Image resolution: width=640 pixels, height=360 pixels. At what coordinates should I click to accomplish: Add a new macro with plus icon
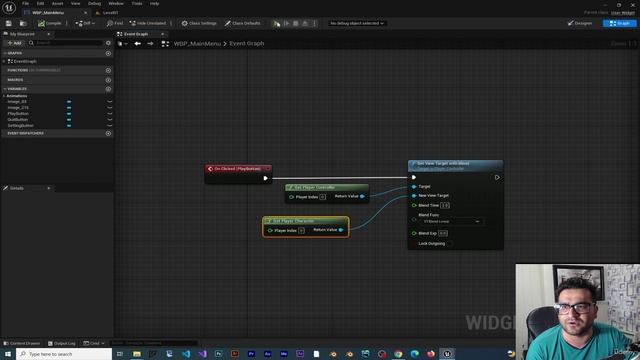click(108, 80)
